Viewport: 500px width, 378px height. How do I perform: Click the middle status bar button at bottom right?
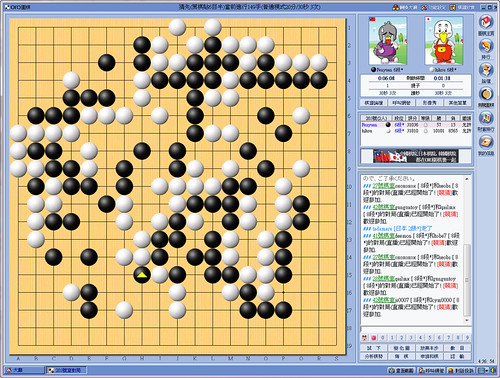coord(431,370)
